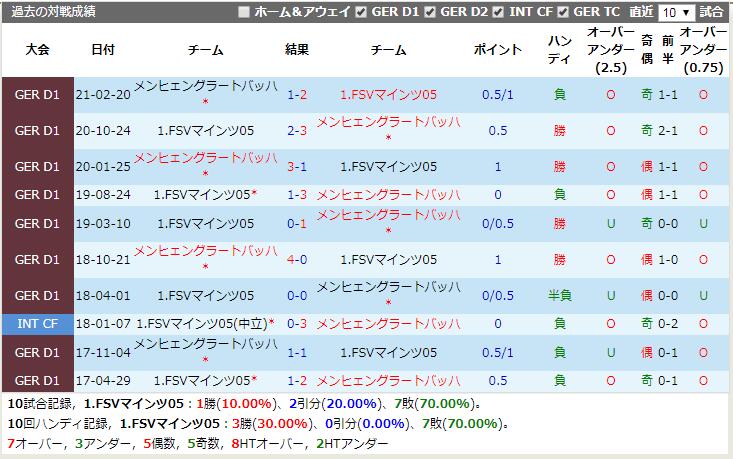733x459 pixels.
Task: Select the ハンディ column header
Action: [x=560, y=50]
